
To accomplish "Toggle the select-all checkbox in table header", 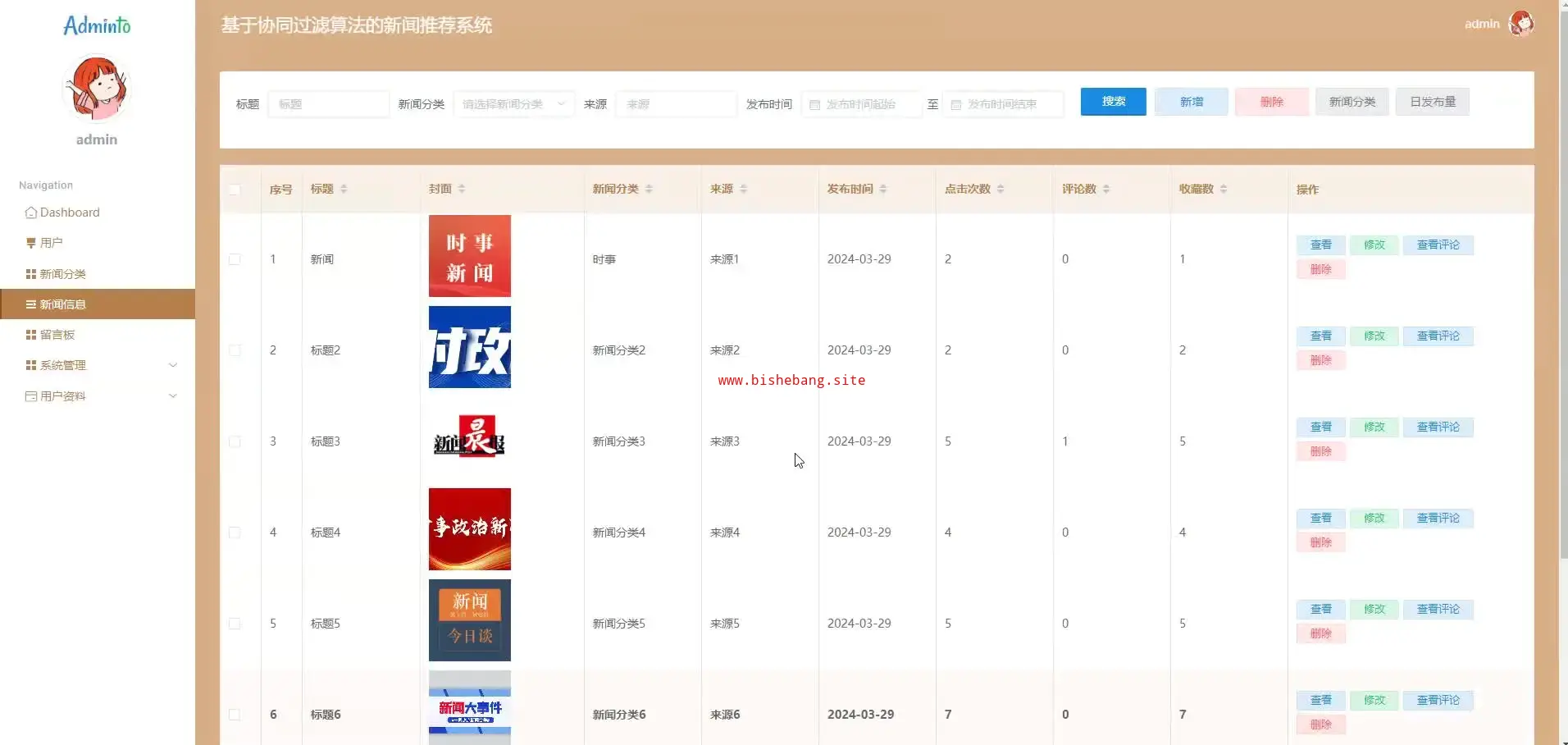I will pyautogui.click(x=235, y=190).
